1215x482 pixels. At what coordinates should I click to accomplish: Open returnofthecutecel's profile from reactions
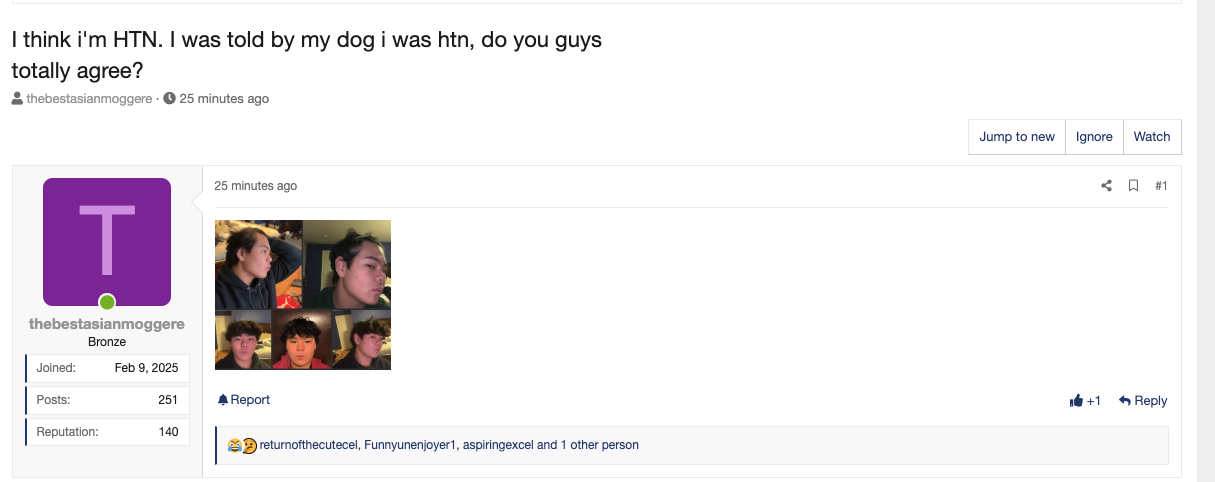click(308, 445)
